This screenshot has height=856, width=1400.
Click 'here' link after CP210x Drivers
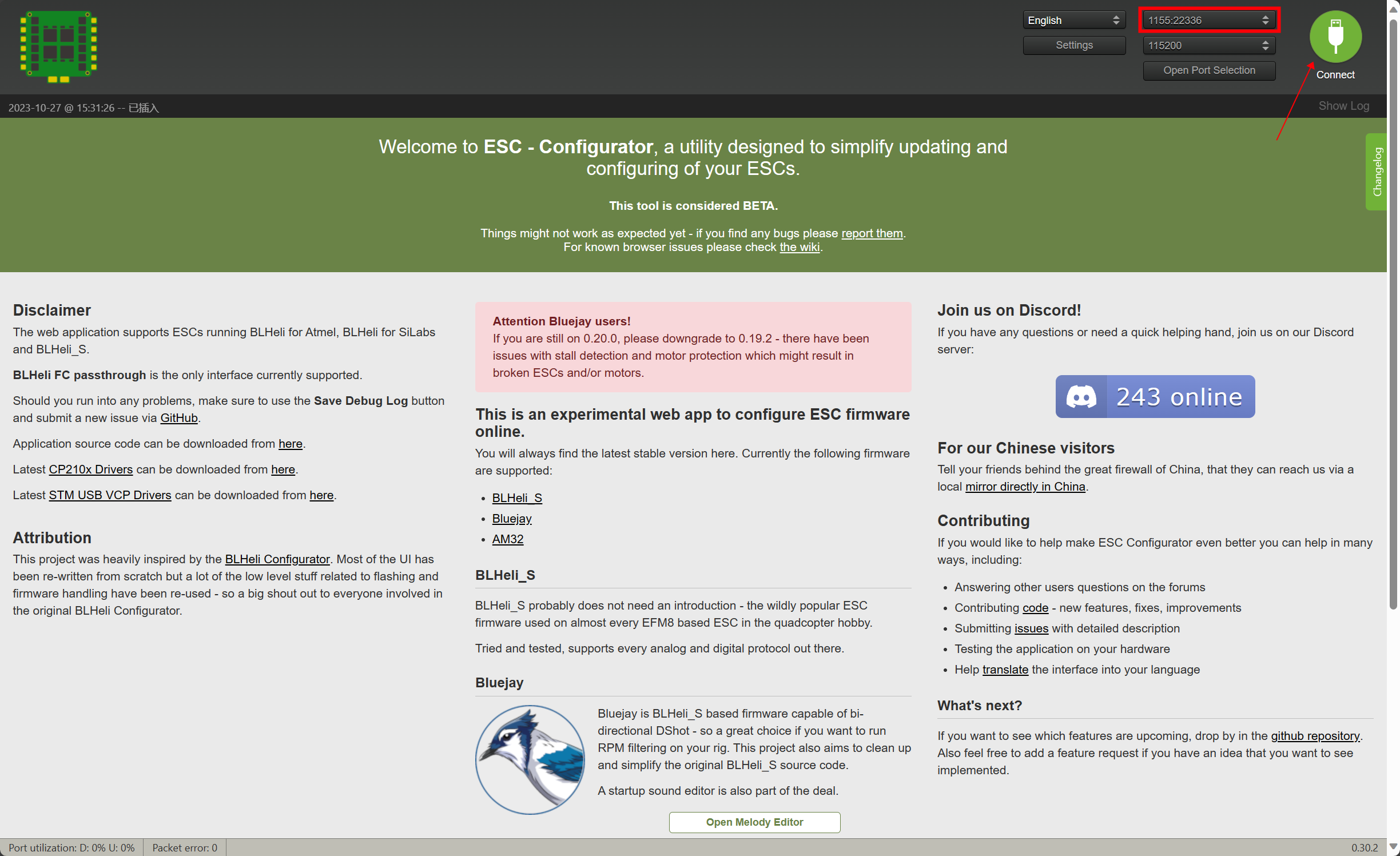click(x=283, y=469)
